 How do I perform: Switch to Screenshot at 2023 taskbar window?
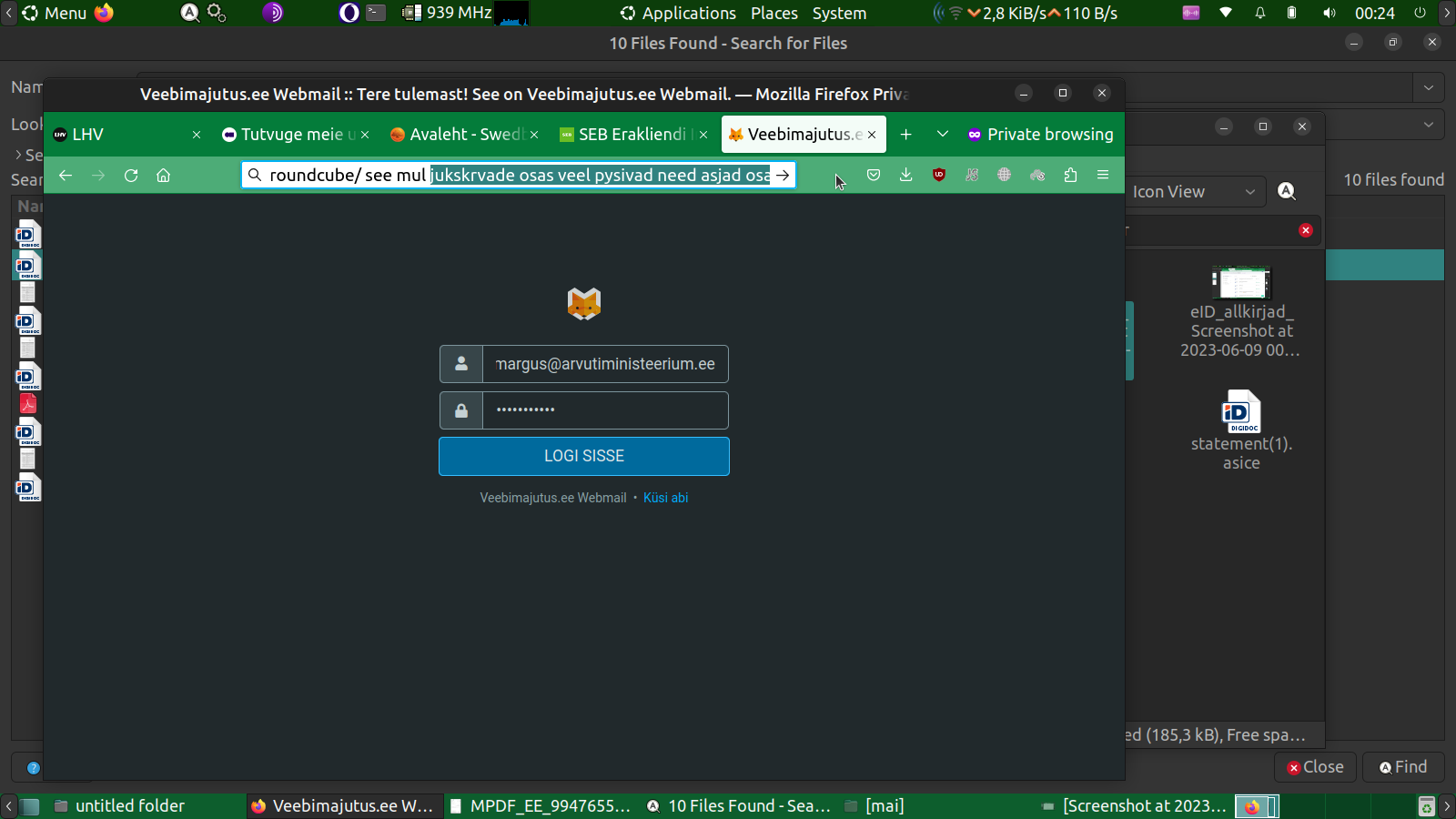1134,806
